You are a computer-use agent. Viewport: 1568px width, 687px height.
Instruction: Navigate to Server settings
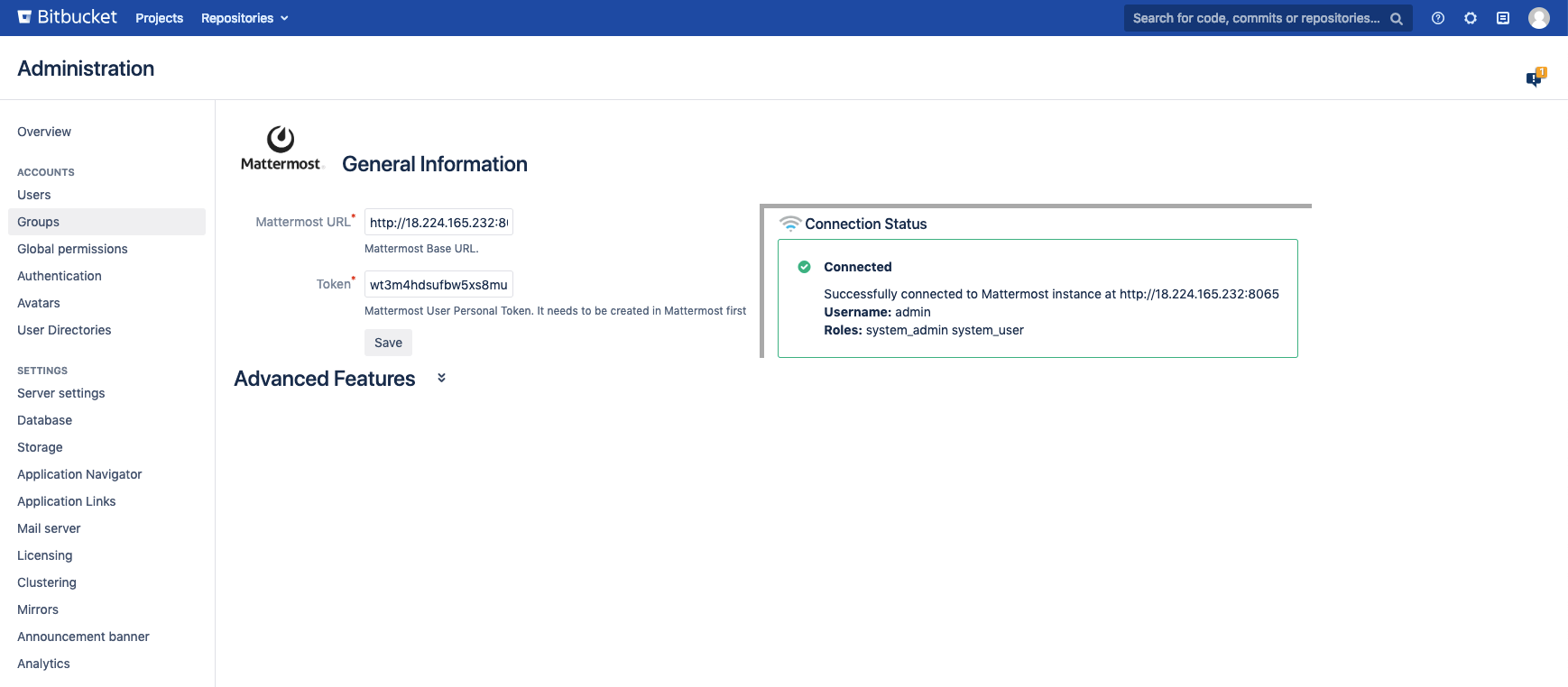pyautogui.click(x=61, y=393)
